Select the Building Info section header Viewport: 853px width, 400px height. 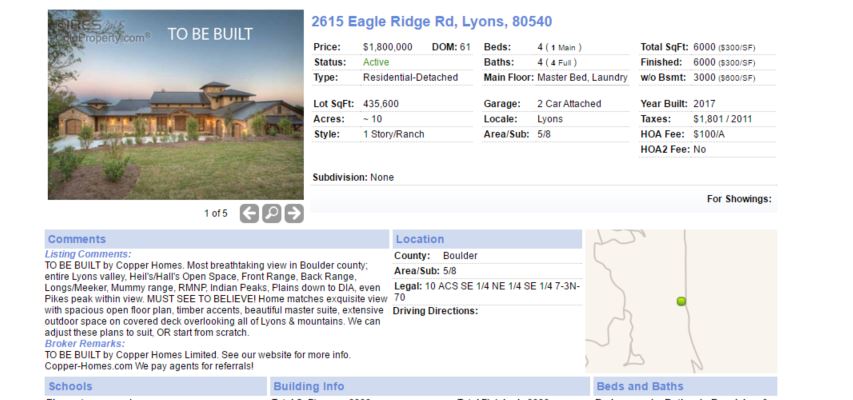click(308, 386)
